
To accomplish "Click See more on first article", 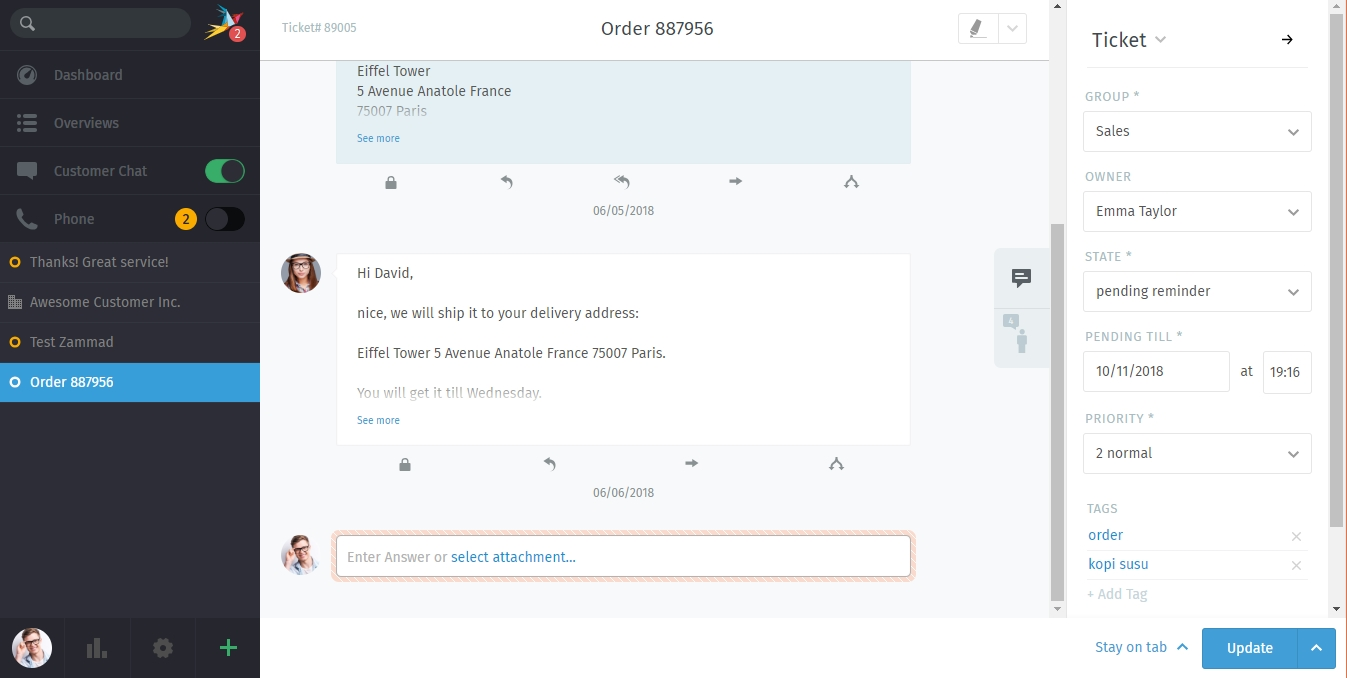I will click(378, 138).
